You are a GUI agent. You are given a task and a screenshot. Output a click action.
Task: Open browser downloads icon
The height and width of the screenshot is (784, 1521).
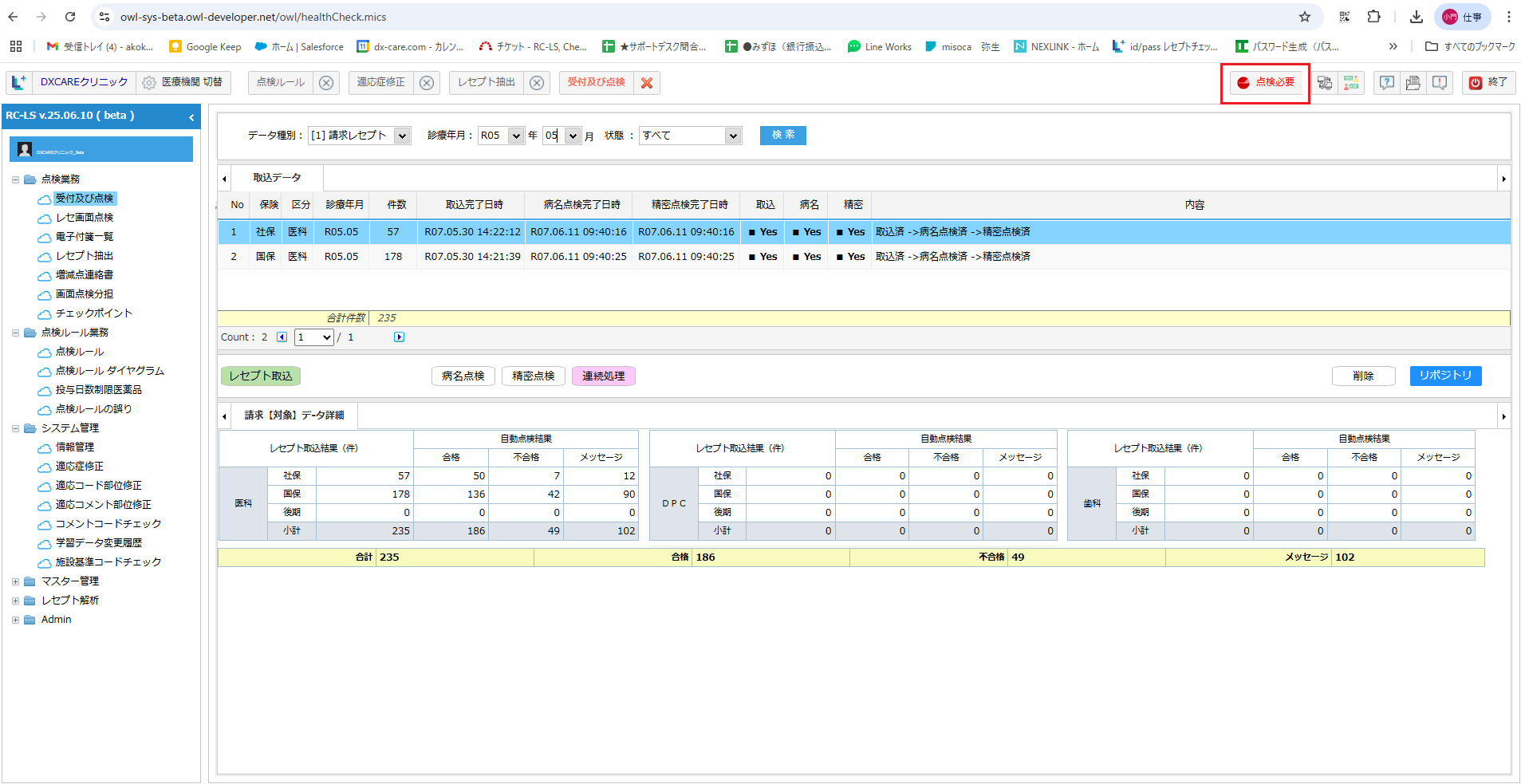[x=1417, y=17]
